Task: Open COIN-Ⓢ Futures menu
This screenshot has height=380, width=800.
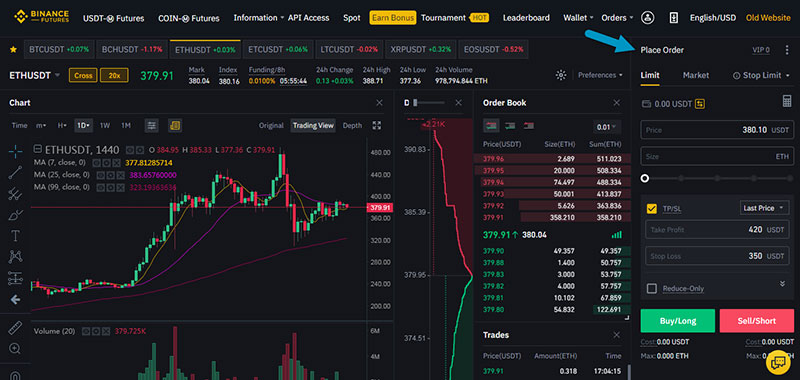Action: [189, 18]
